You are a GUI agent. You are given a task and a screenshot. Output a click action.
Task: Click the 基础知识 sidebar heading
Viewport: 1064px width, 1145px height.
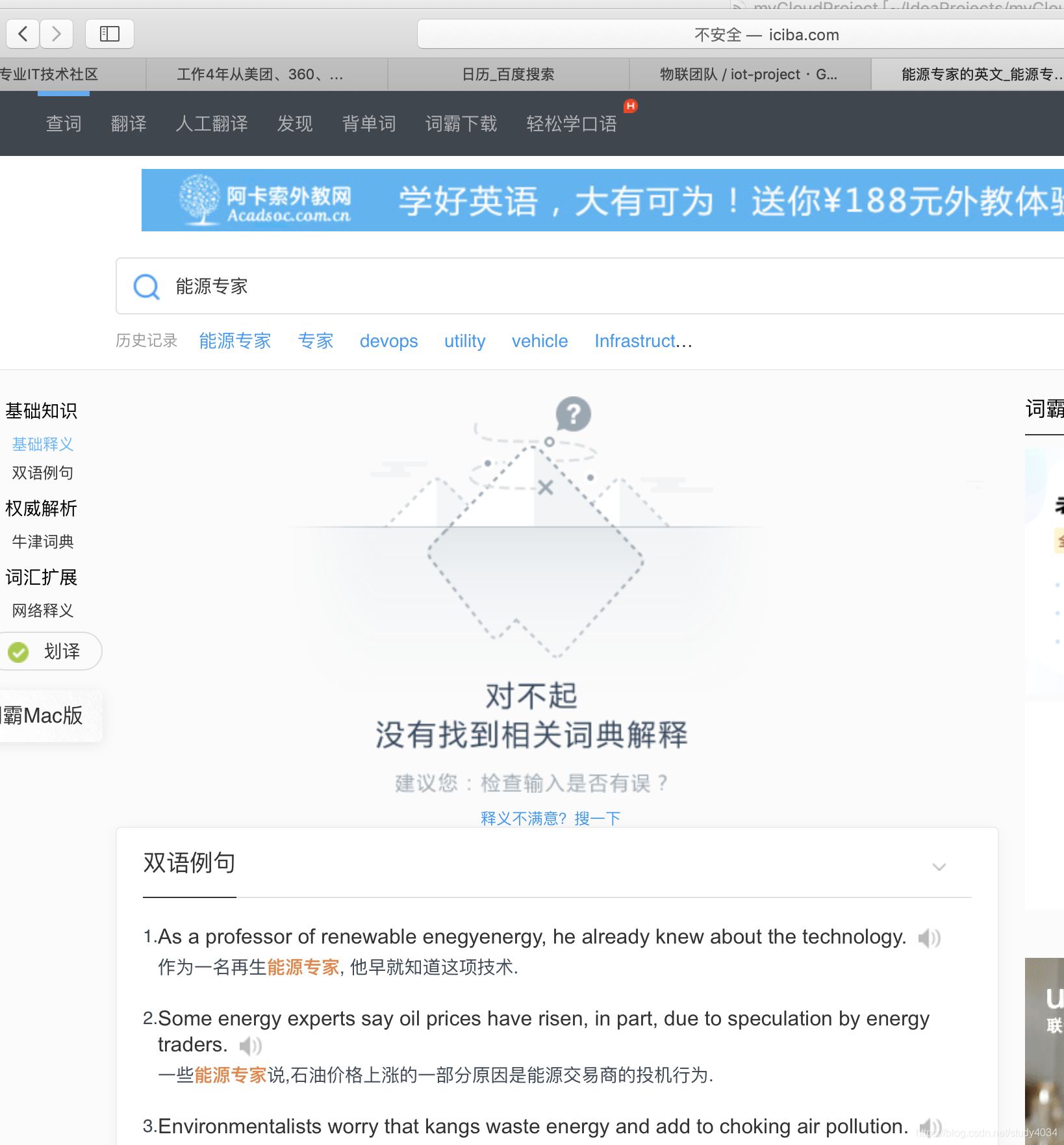pos(41,411)
